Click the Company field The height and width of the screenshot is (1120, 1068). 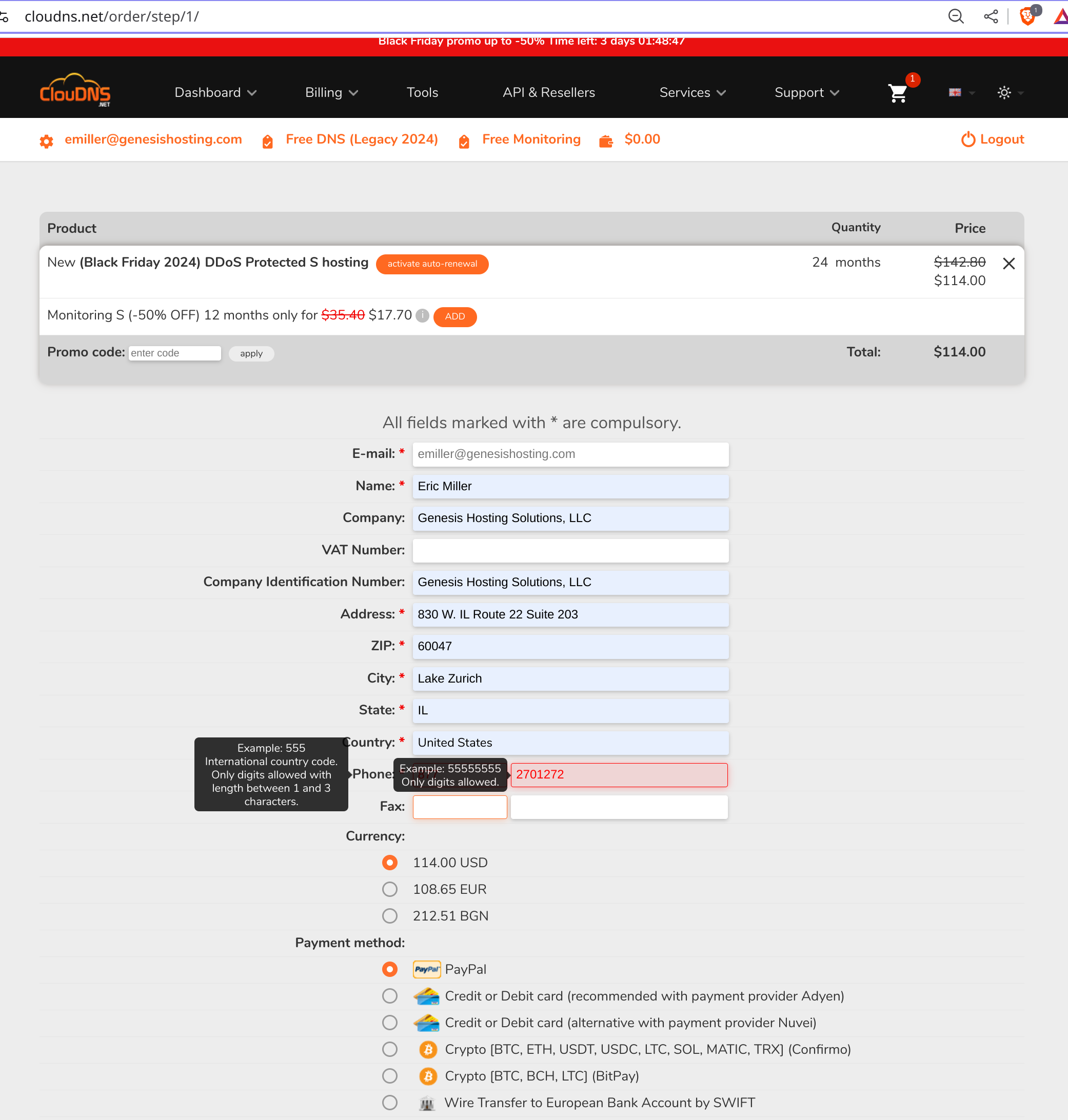click(x=570, y=518)
